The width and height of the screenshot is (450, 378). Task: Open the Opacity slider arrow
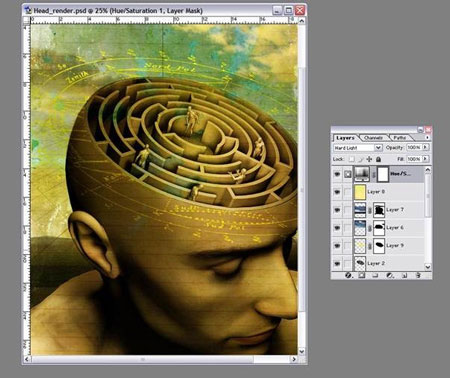pyautogui.click(x=426, y=147)
